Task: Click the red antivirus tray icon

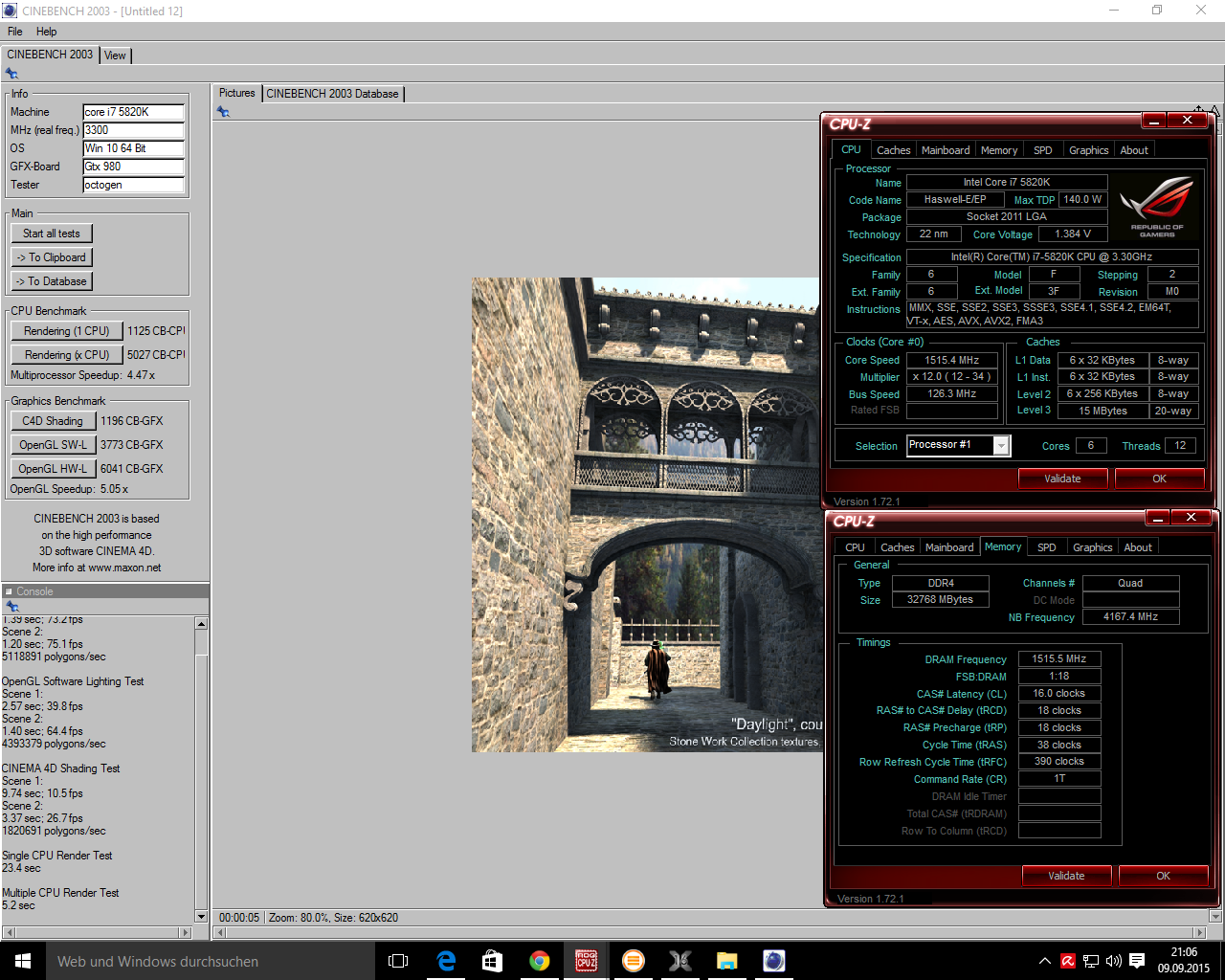Action: pyautogui.click(x=1067, y=961)
